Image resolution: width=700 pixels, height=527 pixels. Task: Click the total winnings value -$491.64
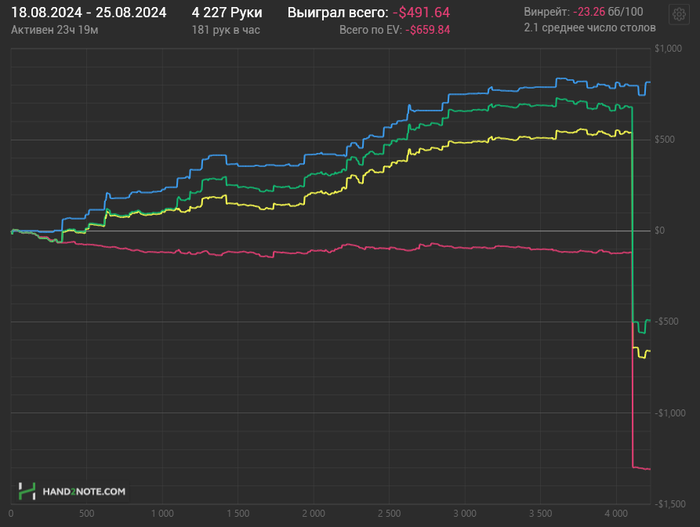(x=421, y=13)
